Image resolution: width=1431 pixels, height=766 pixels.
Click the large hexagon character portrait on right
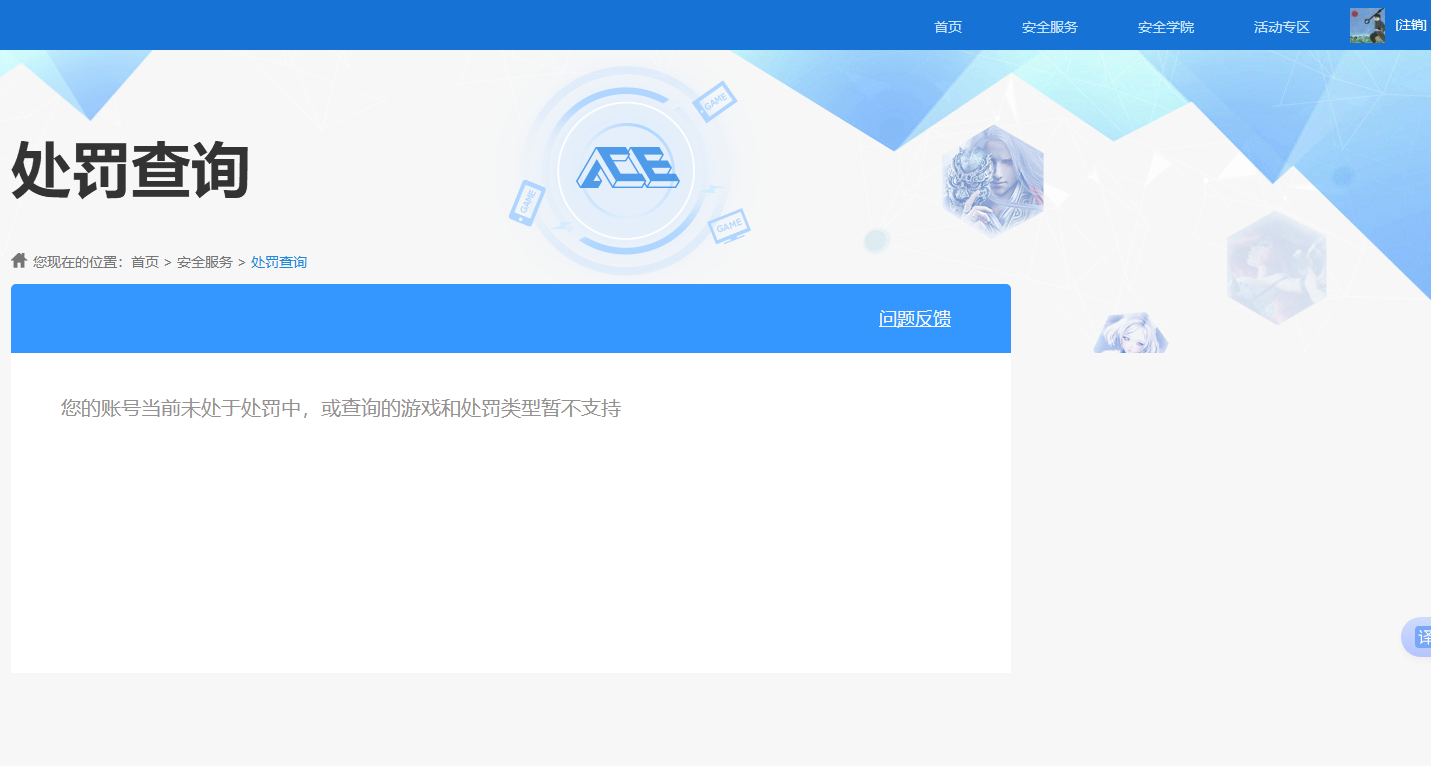pos(1276,268)
